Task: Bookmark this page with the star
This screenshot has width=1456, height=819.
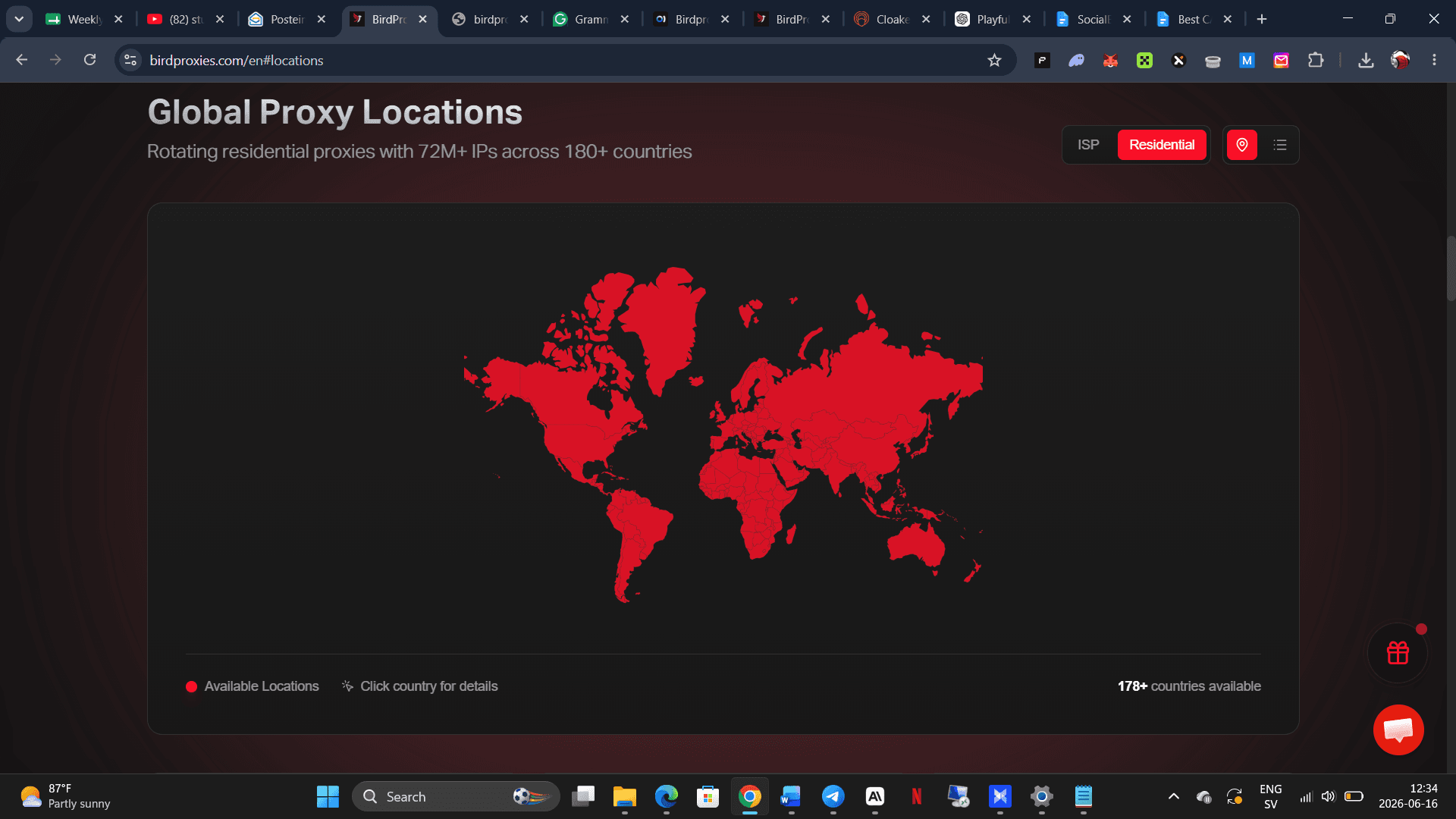Action: 994,60
